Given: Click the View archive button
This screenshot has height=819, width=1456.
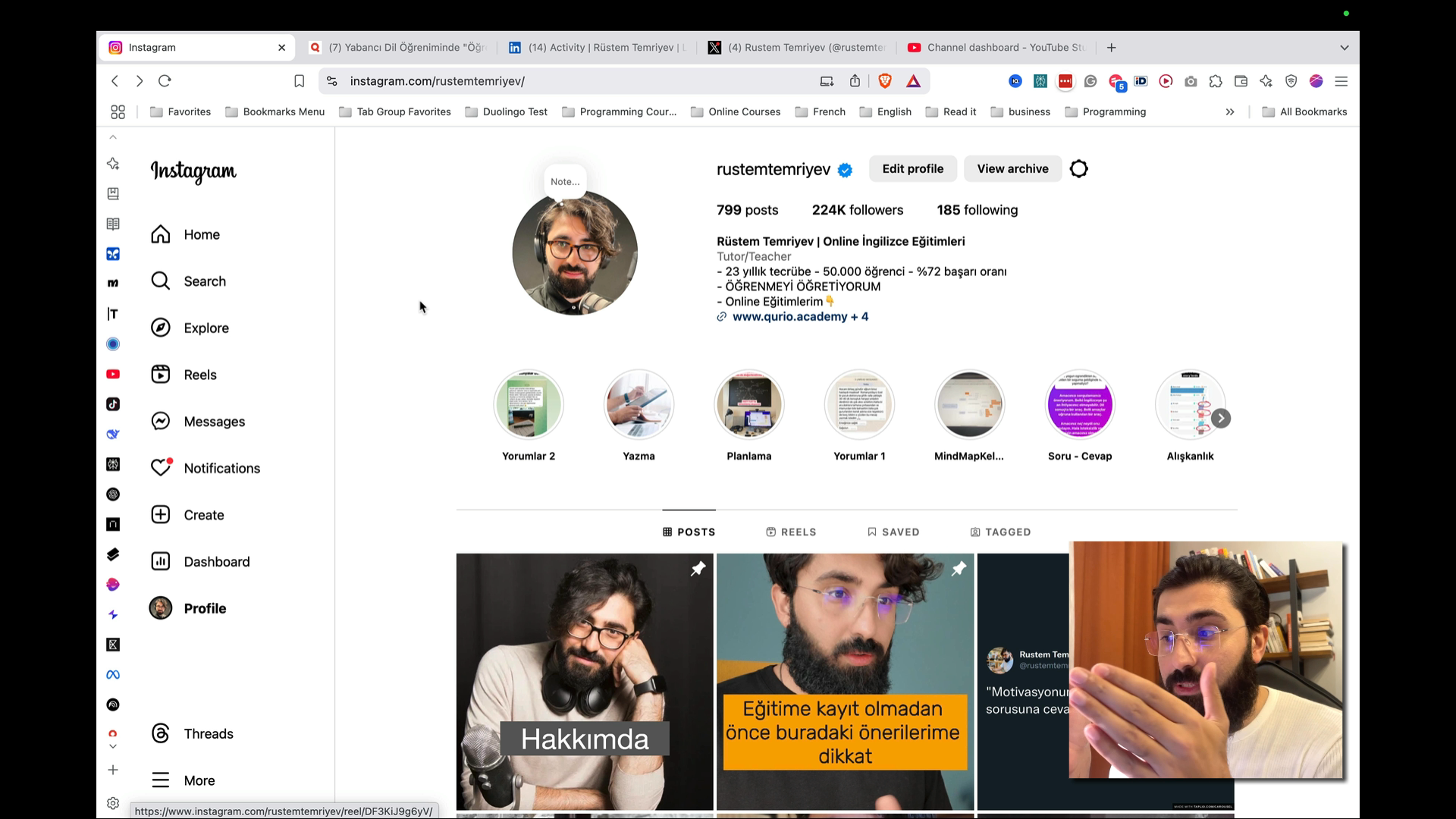Looking at the screenshot, I should tap(1013, 169).
